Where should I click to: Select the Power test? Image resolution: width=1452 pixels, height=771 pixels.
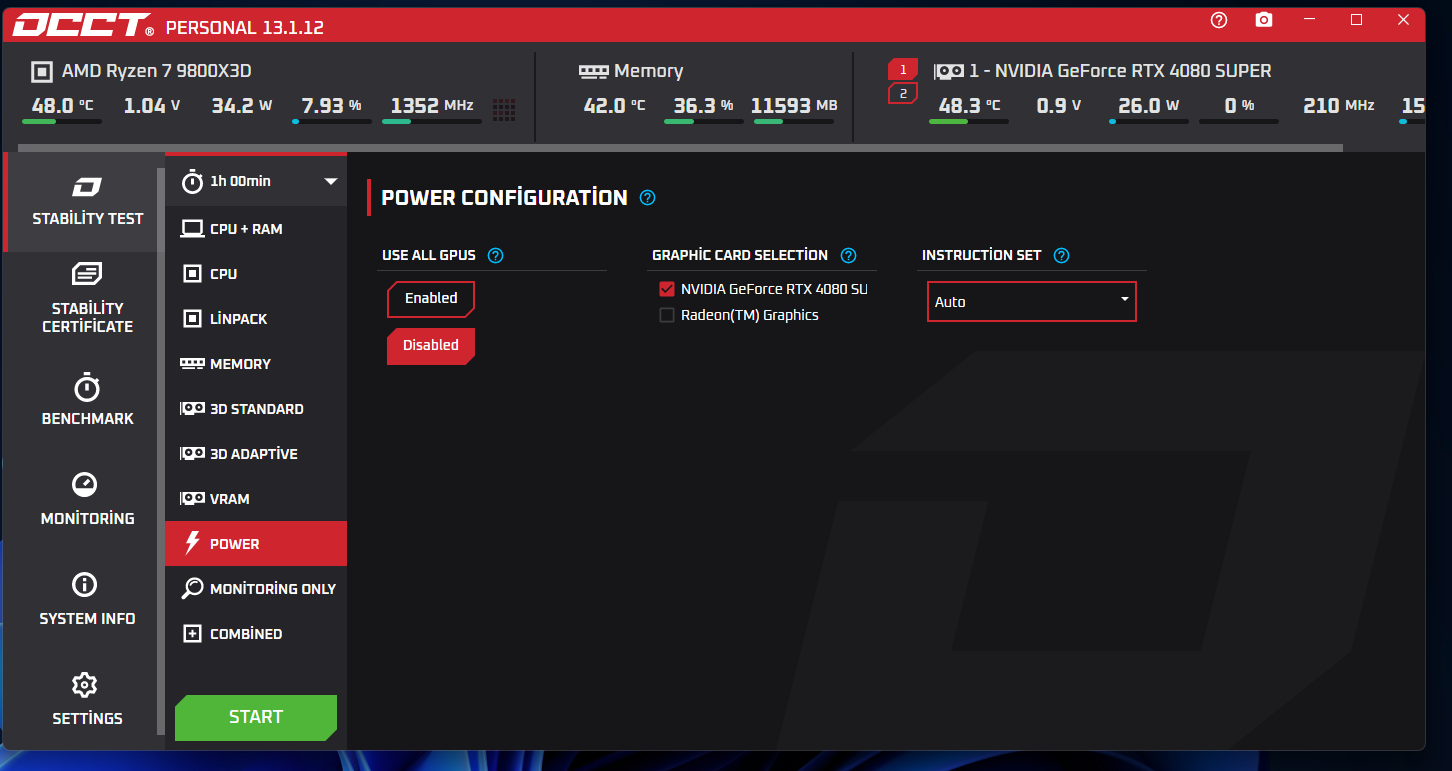coord(256,544)
